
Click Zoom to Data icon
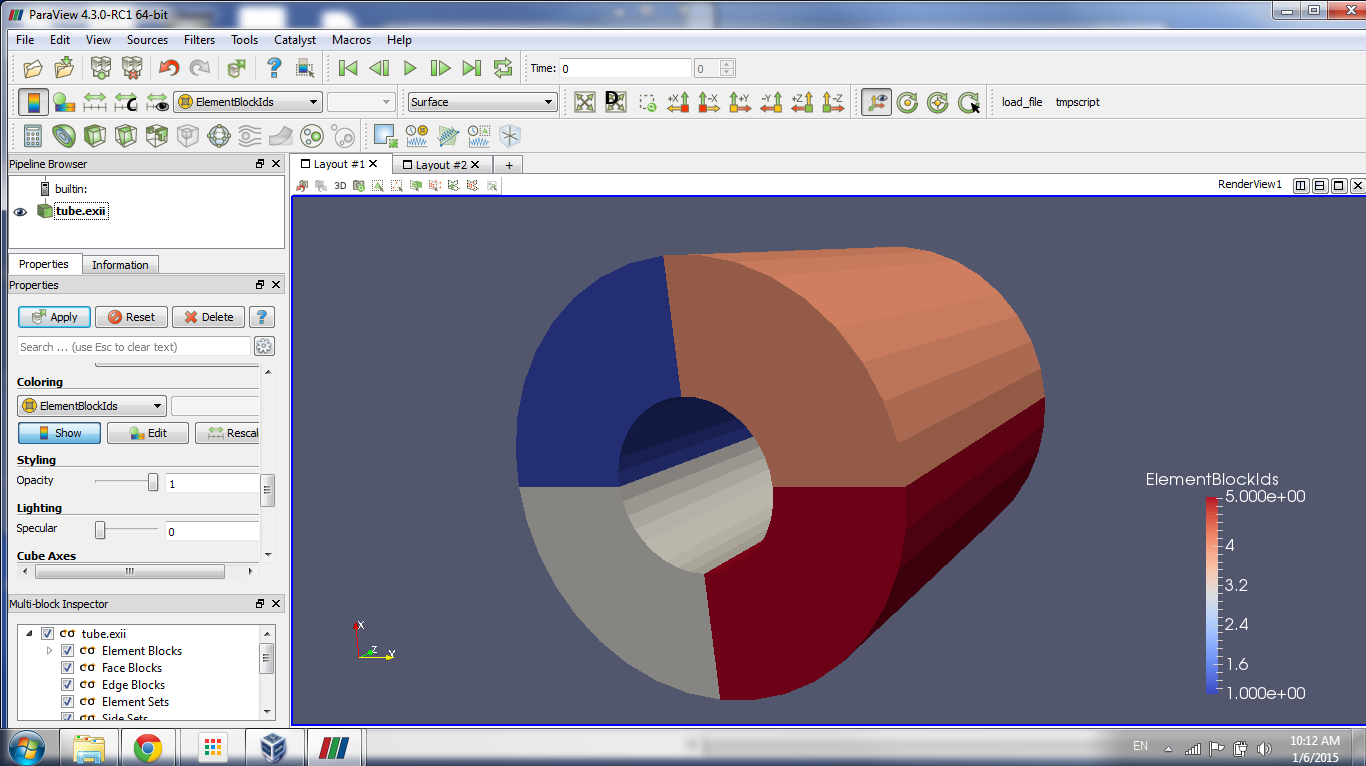click(615, 102)
